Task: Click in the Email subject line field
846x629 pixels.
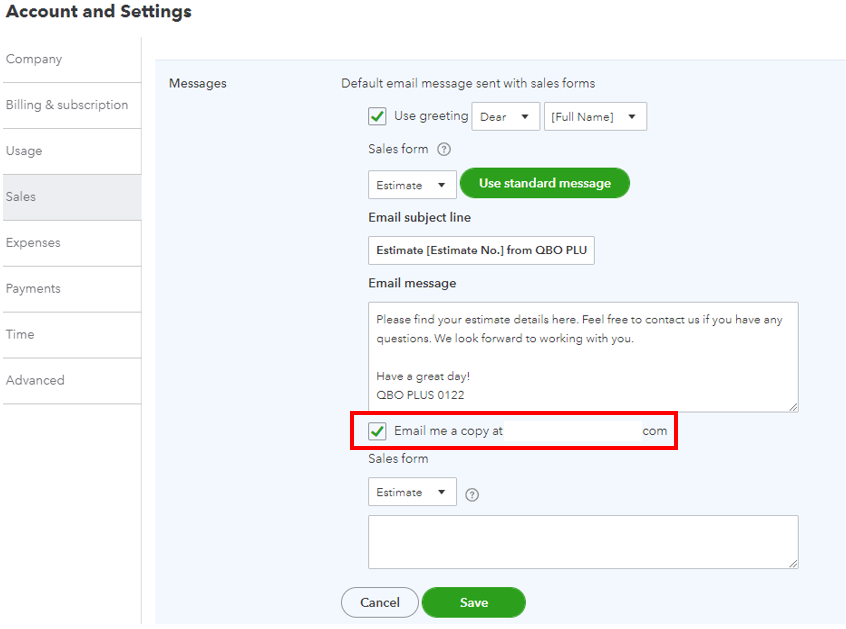Action: [481, 250]
